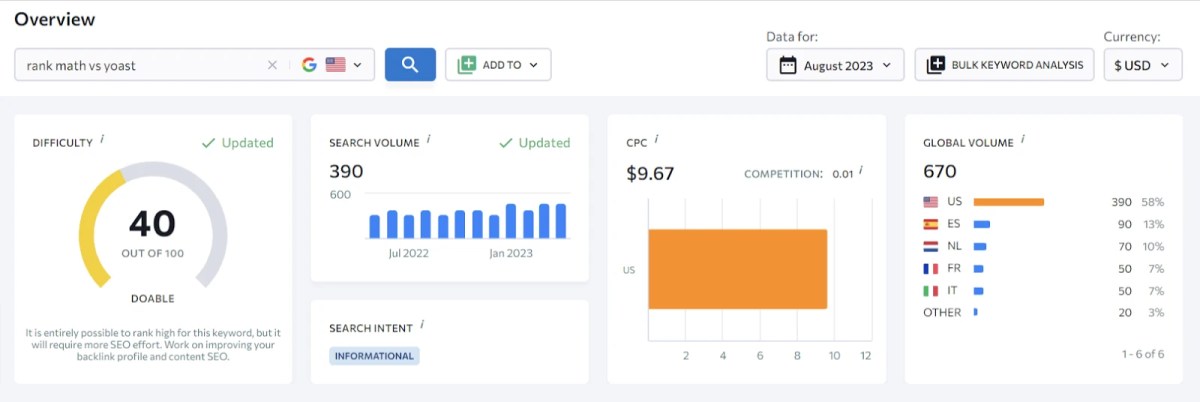Click info icon next to Competition
The image size is (1200, 402).
click(860, 171)
